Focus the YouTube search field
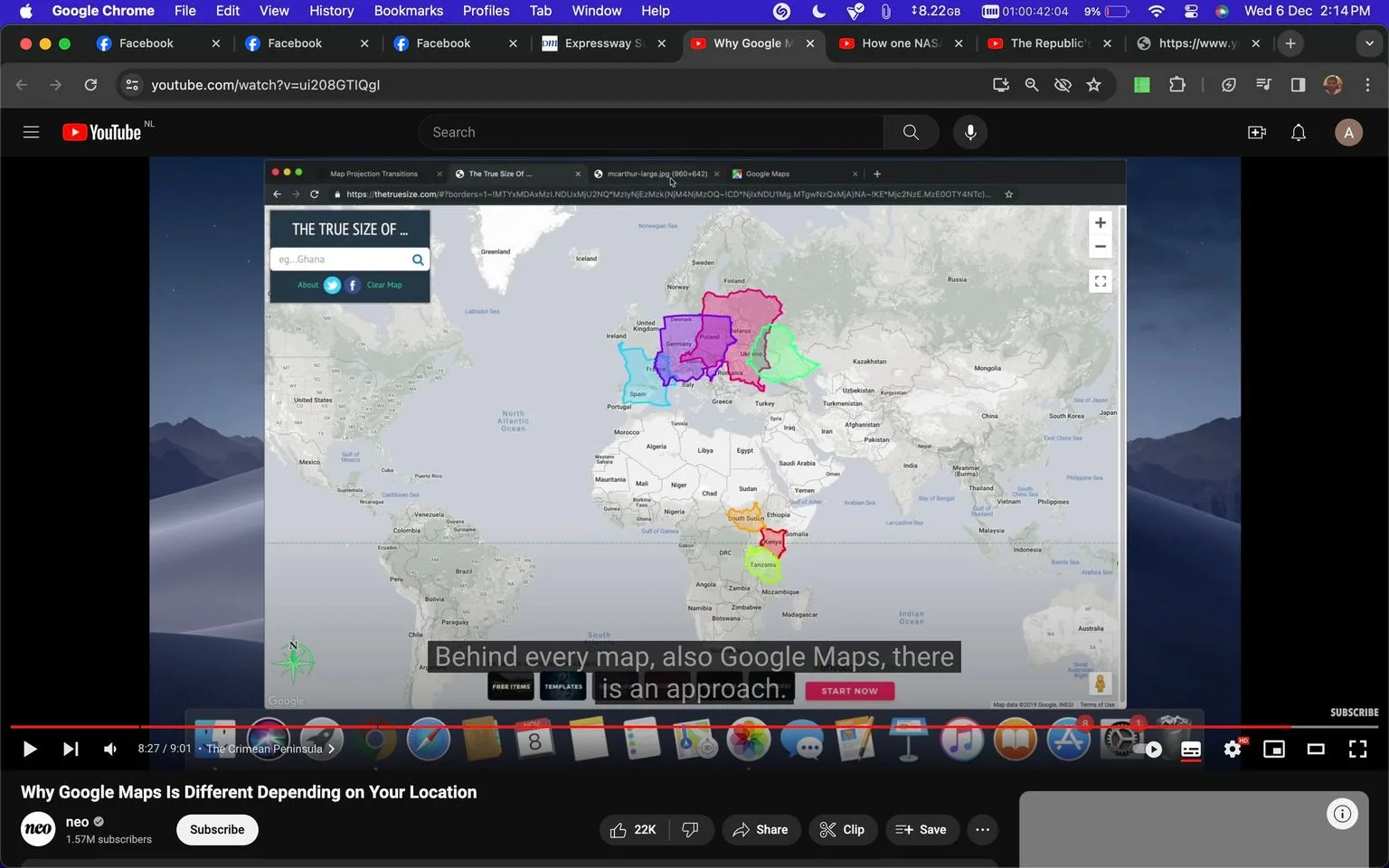The width and height of the screenshot is (1389, 868). click(651, 132)
